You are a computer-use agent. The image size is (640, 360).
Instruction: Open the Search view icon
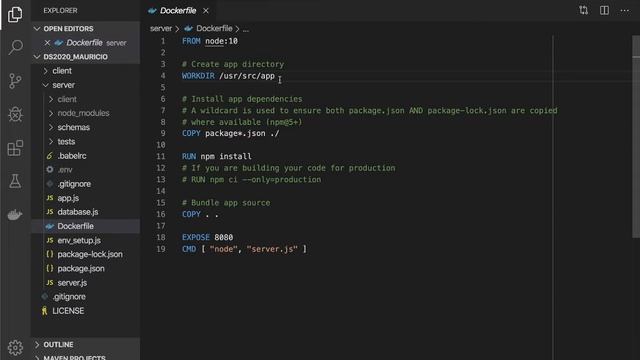tap(15, 47)
